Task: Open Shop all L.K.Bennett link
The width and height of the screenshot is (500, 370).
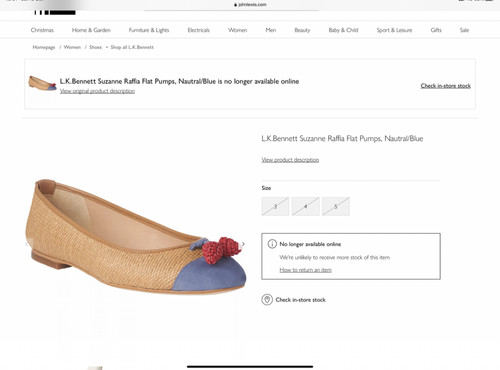Action: [132, 47]
